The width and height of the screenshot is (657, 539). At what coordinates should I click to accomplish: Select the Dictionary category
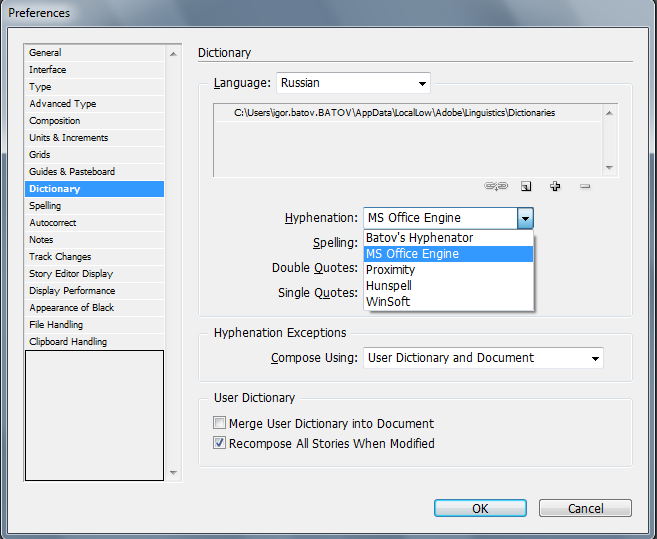coord(94,189)
